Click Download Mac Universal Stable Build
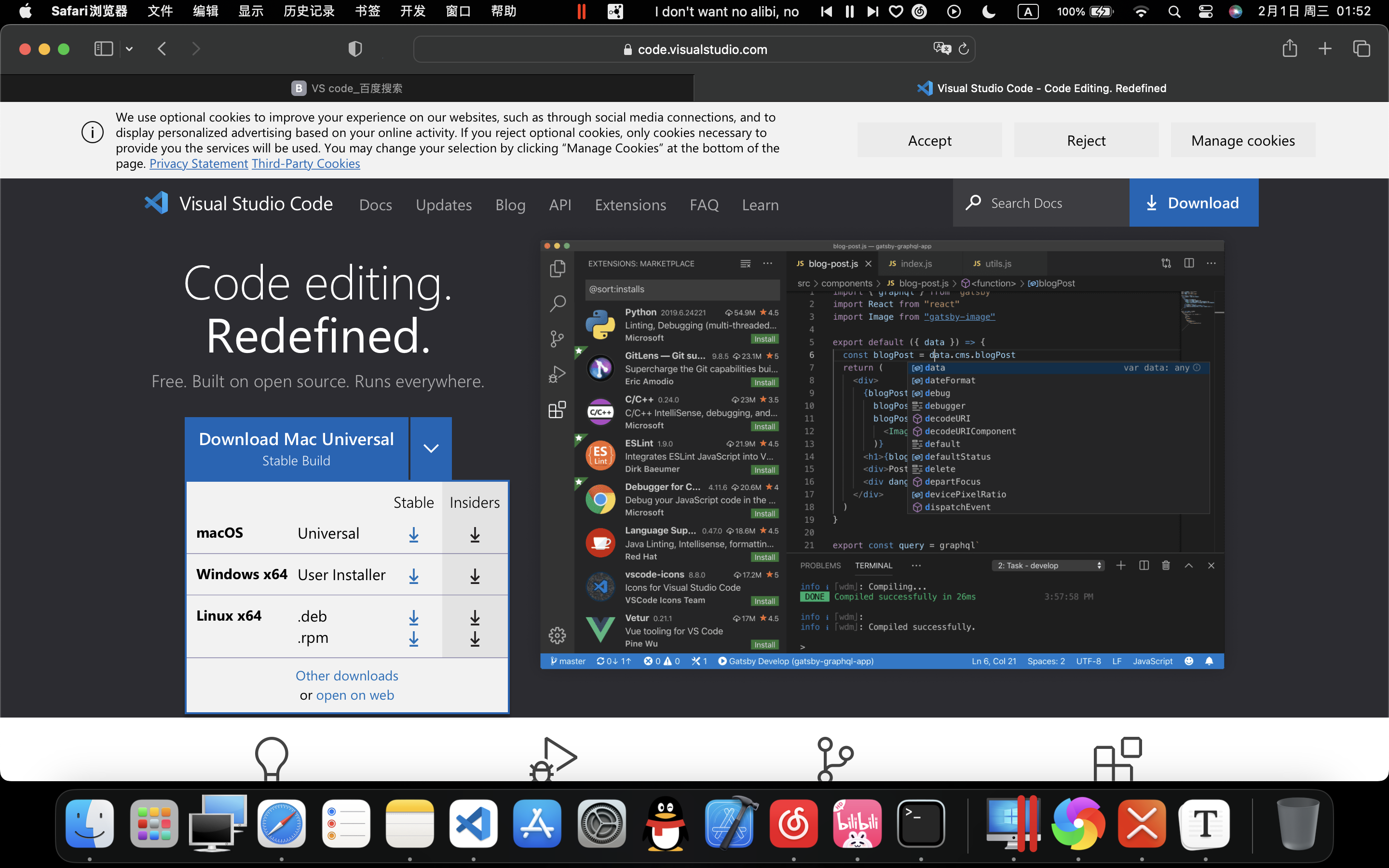Image resolution: width=1389 pixels, height=868 pixels. (x=296, y=448)
